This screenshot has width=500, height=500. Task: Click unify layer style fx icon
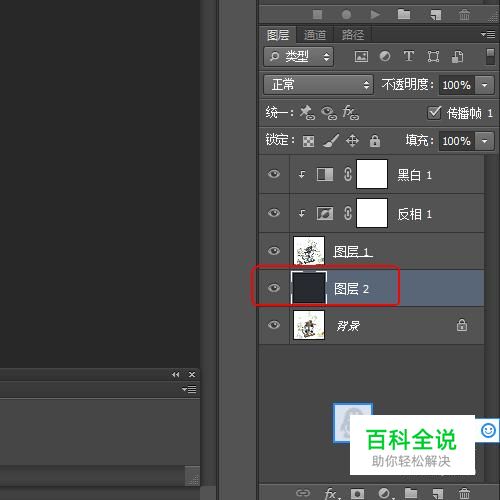[x=351, y=113]
